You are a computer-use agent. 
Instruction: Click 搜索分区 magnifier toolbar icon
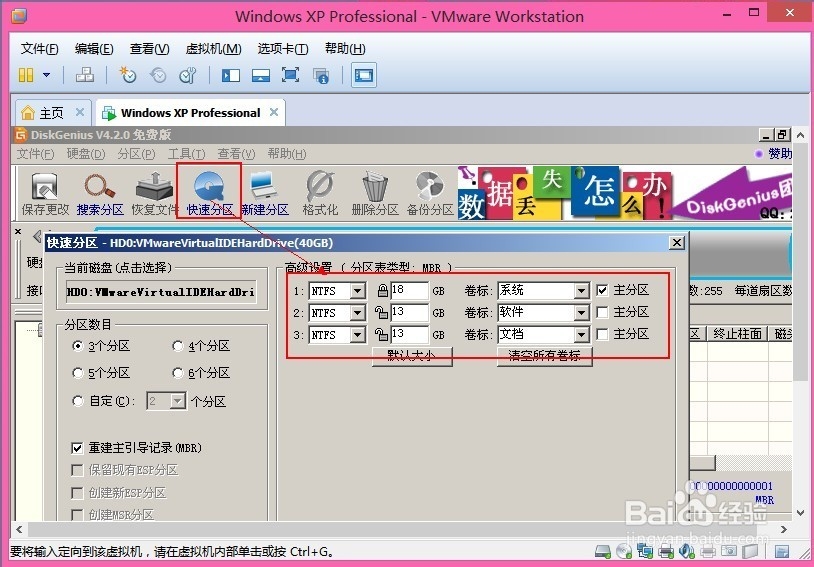tap(100, 195)
